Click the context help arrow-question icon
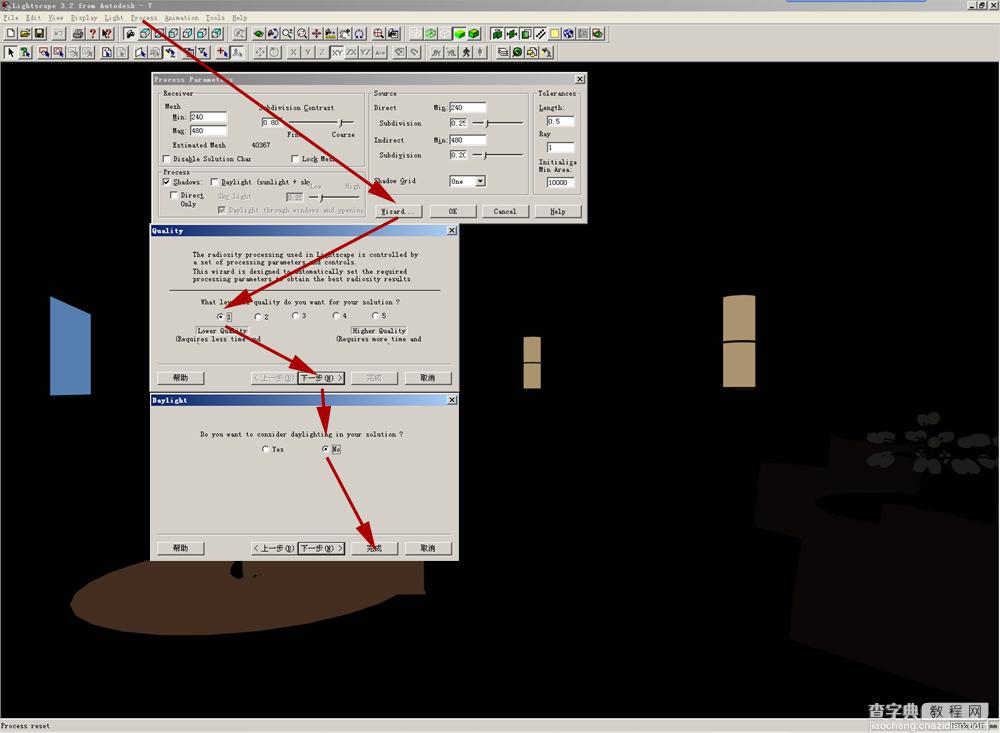This screenshot has width=1000, height=733. click(107, 33)
